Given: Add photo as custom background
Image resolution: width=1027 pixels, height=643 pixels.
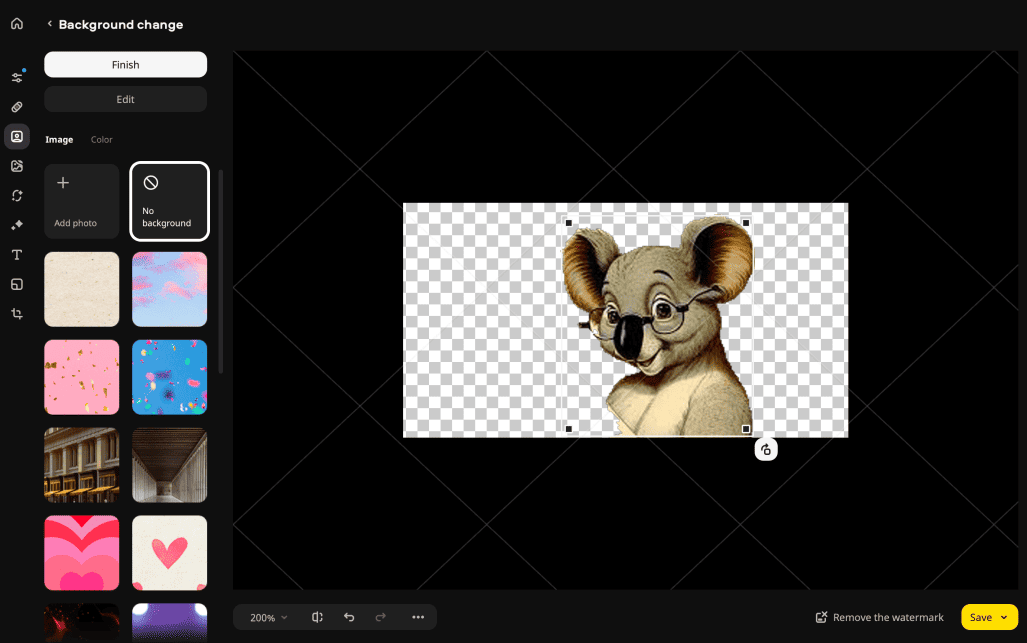Looking at the screenshot, I should pyautogui.click(x=81, y=201).
